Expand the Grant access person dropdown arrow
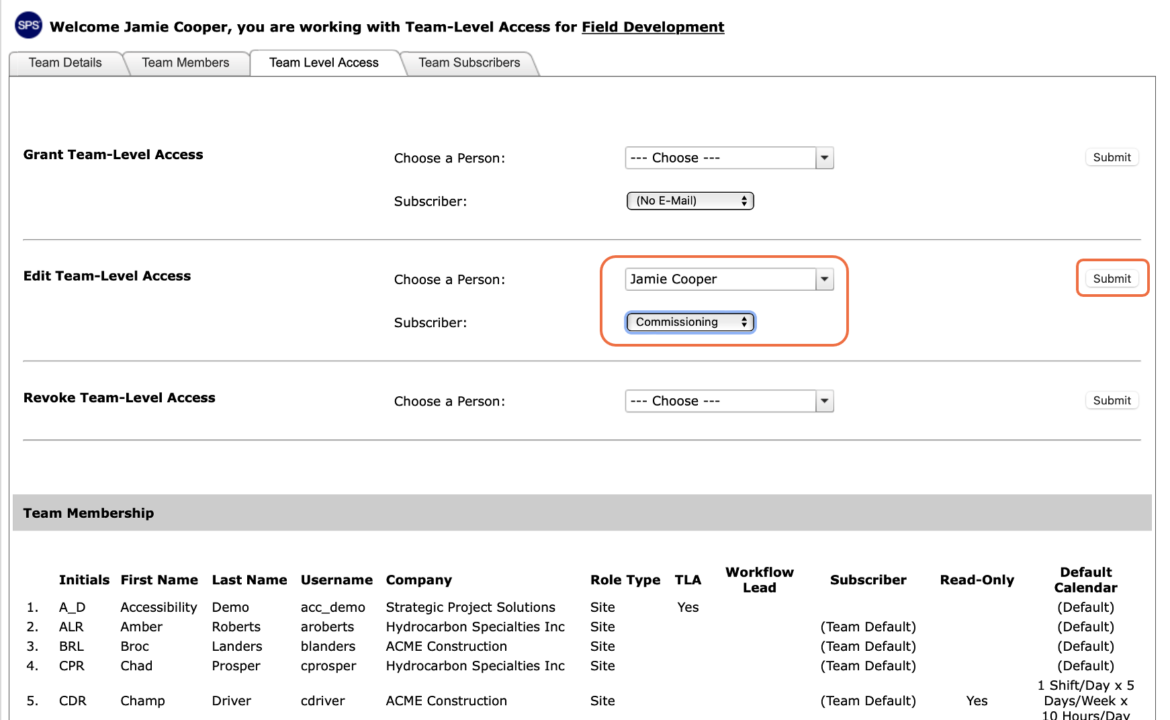The width and height of the screenshot is (1170, 720). [825, 158]
